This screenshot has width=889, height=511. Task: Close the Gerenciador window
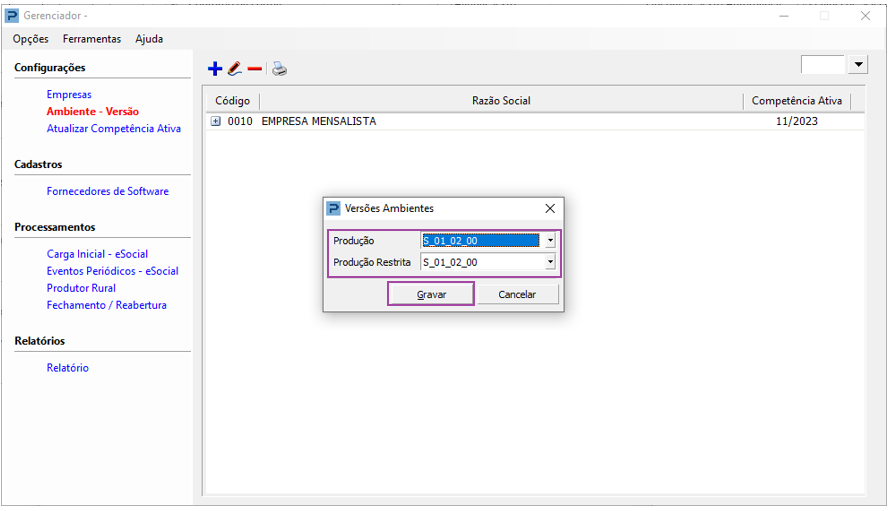pyautogui.click(x=865, y=15)
